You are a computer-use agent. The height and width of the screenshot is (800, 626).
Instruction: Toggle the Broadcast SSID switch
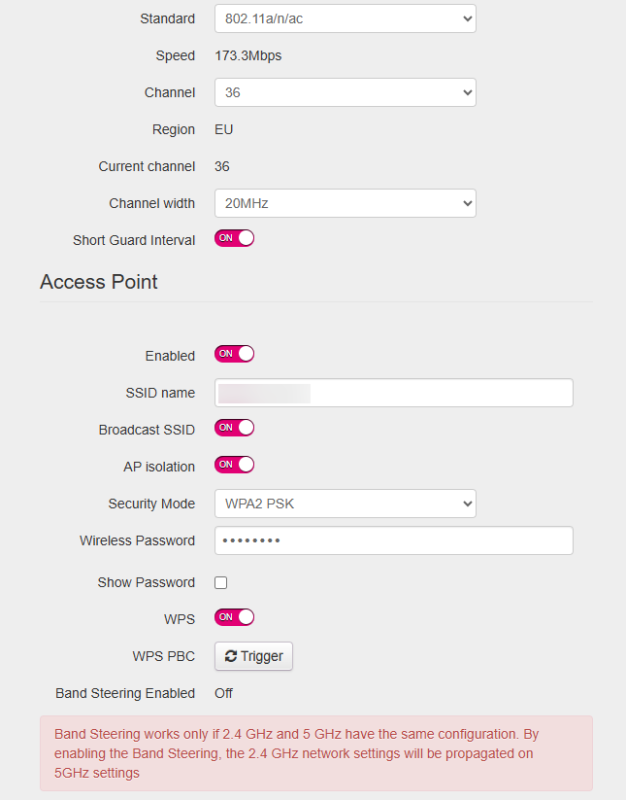coord(234,428)
